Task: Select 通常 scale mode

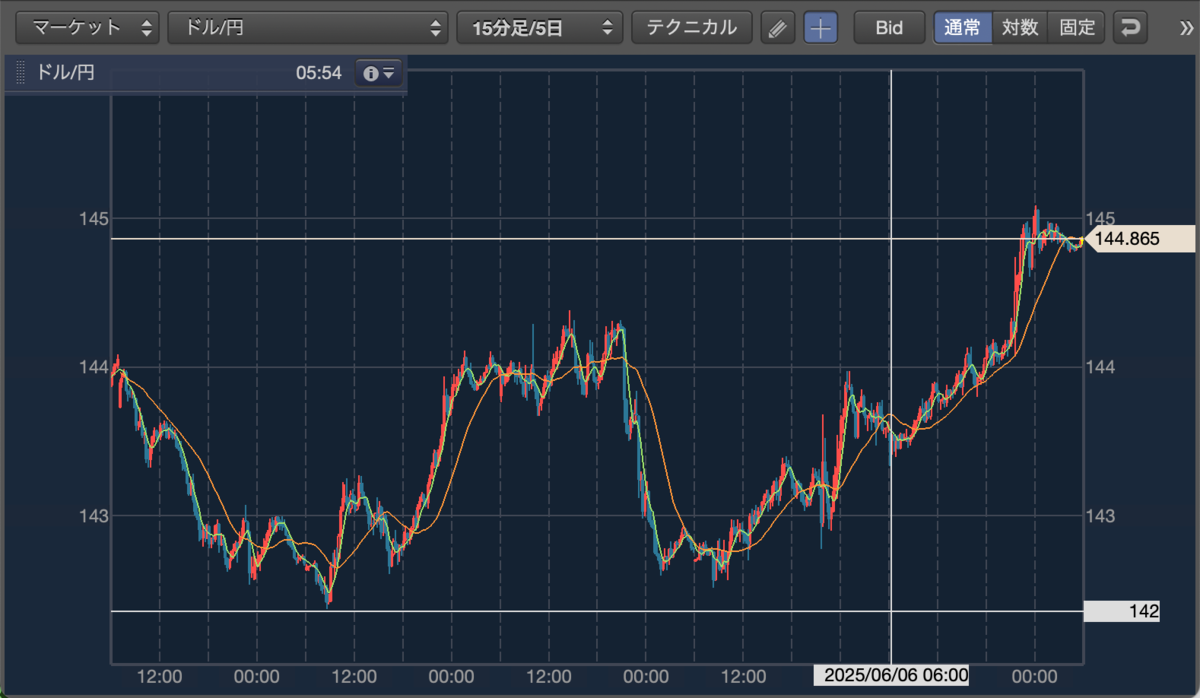Action: 963,28
